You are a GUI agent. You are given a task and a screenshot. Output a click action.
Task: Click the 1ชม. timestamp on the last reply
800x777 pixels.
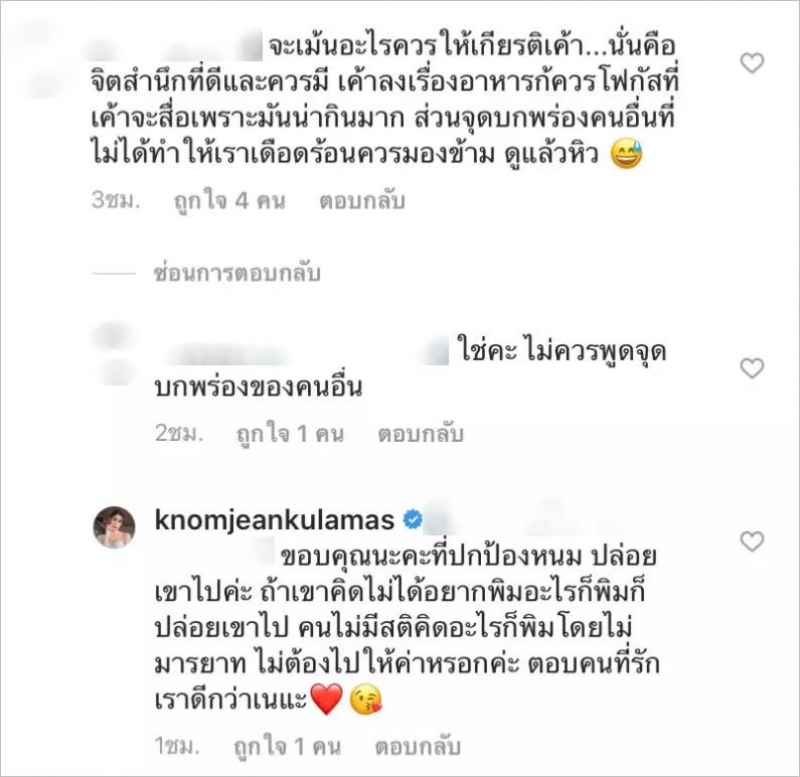pyautogui.click(x=177, y=747)
